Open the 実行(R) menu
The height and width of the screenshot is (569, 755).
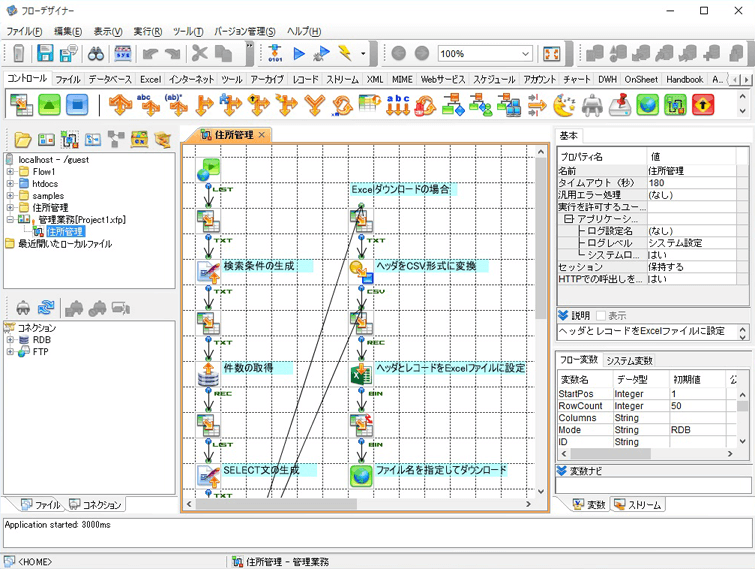(x=148, y=32)
